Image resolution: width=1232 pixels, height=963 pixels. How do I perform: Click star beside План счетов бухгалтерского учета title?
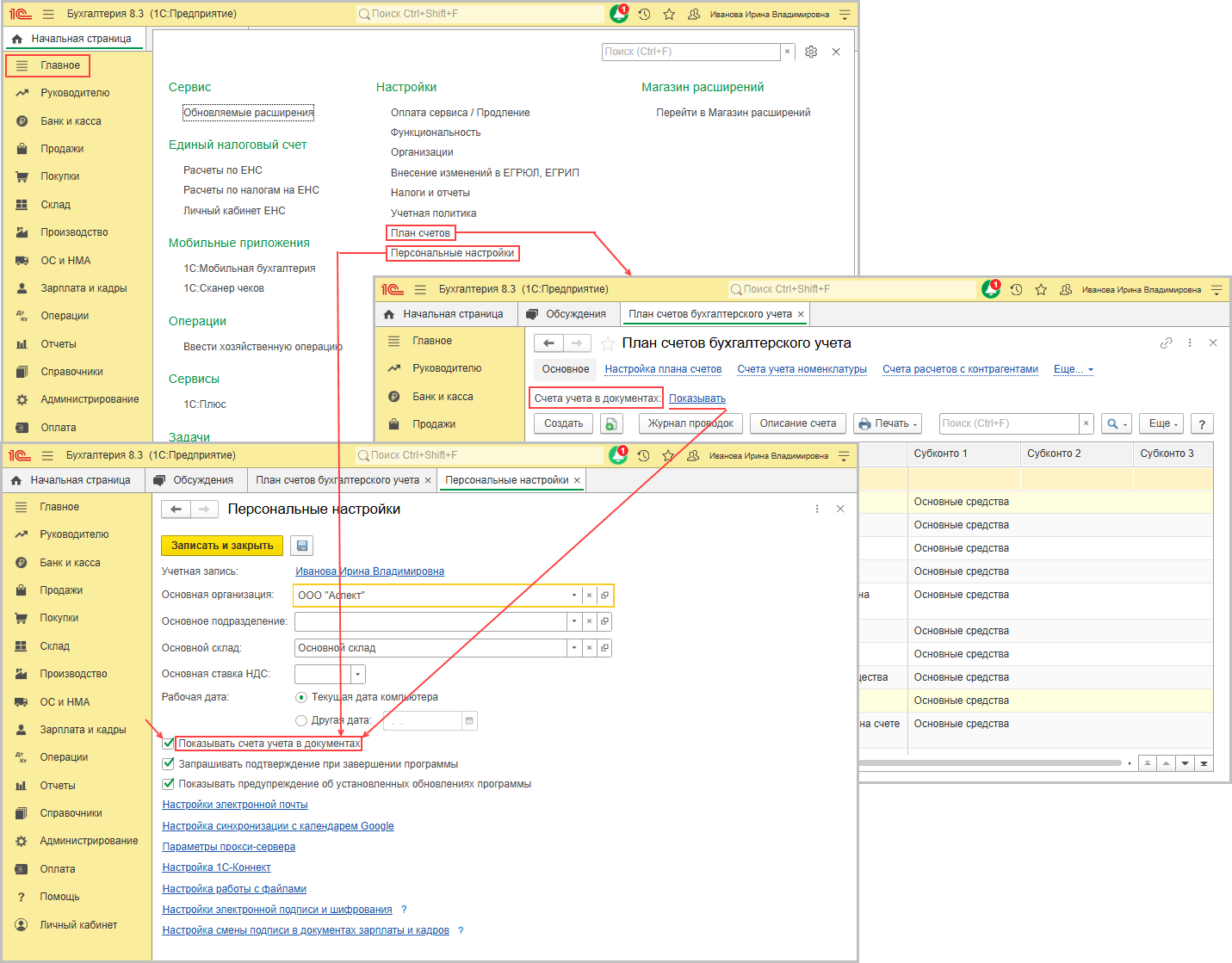pyautogui.click(x=608, y=343)
